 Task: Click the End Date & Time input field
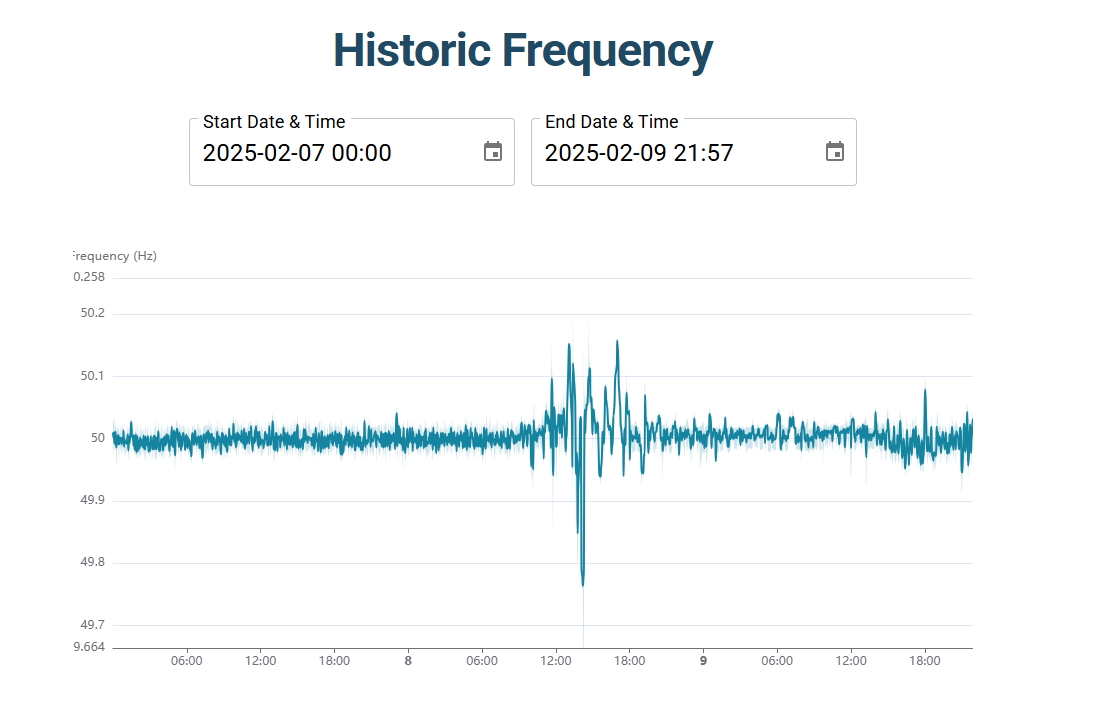[x=672, y=153]
